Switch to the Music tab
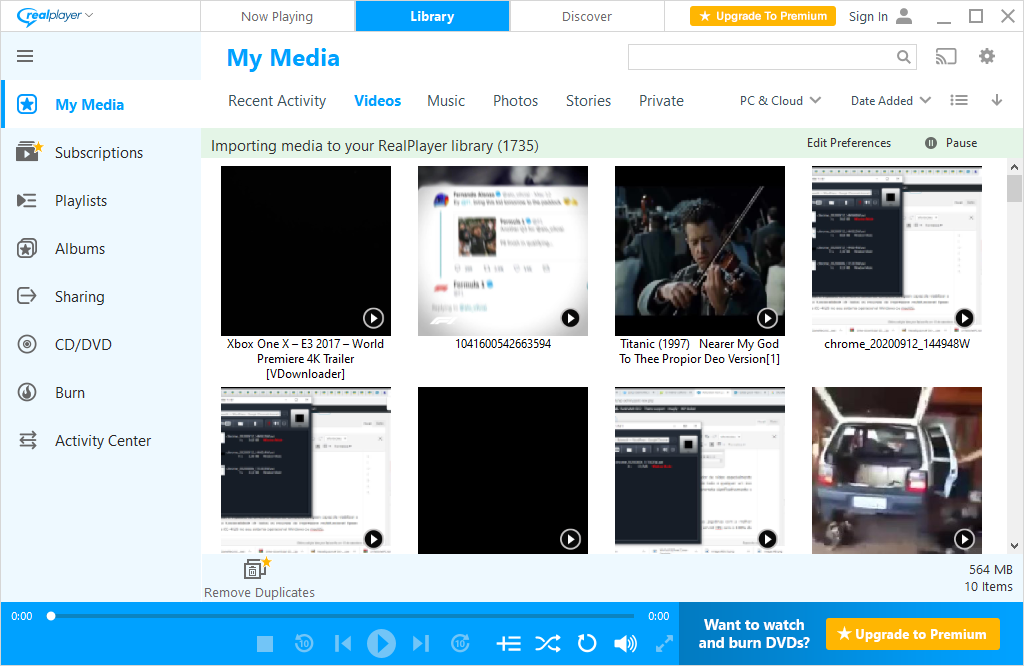The height and width of the screenshot is (666, 1024). pyautogui.click(x=445, y=101)
